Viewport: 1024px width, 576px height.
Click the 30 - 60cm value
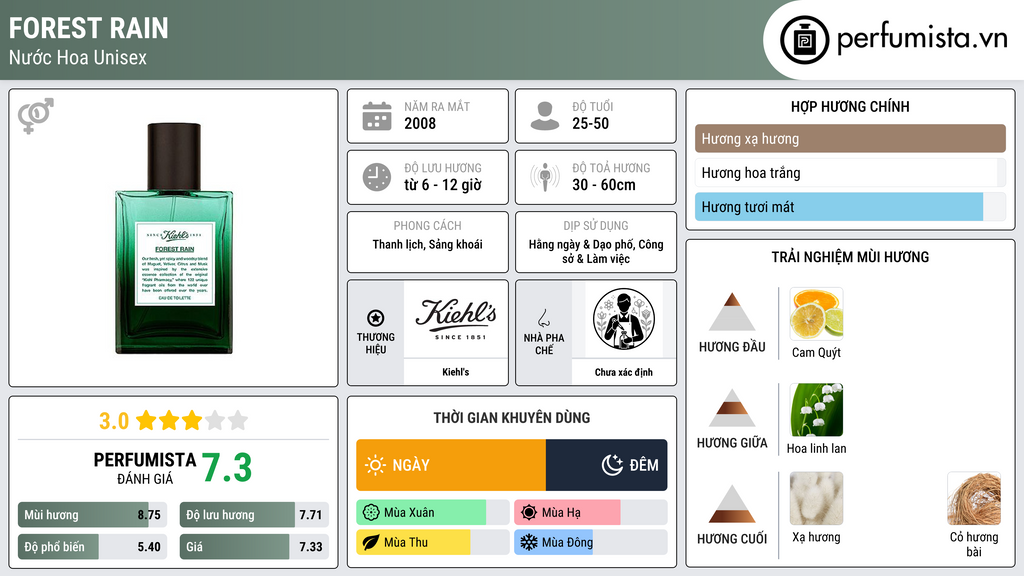tap(604, 185)
